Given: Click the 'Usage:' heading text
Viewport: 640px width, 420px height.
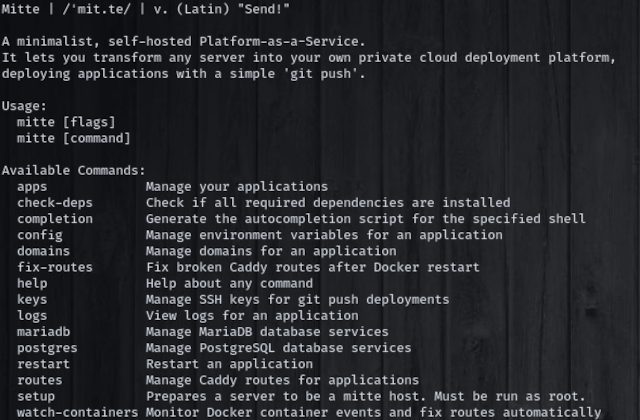Looking at the screenshot, I should click(24, 105).
